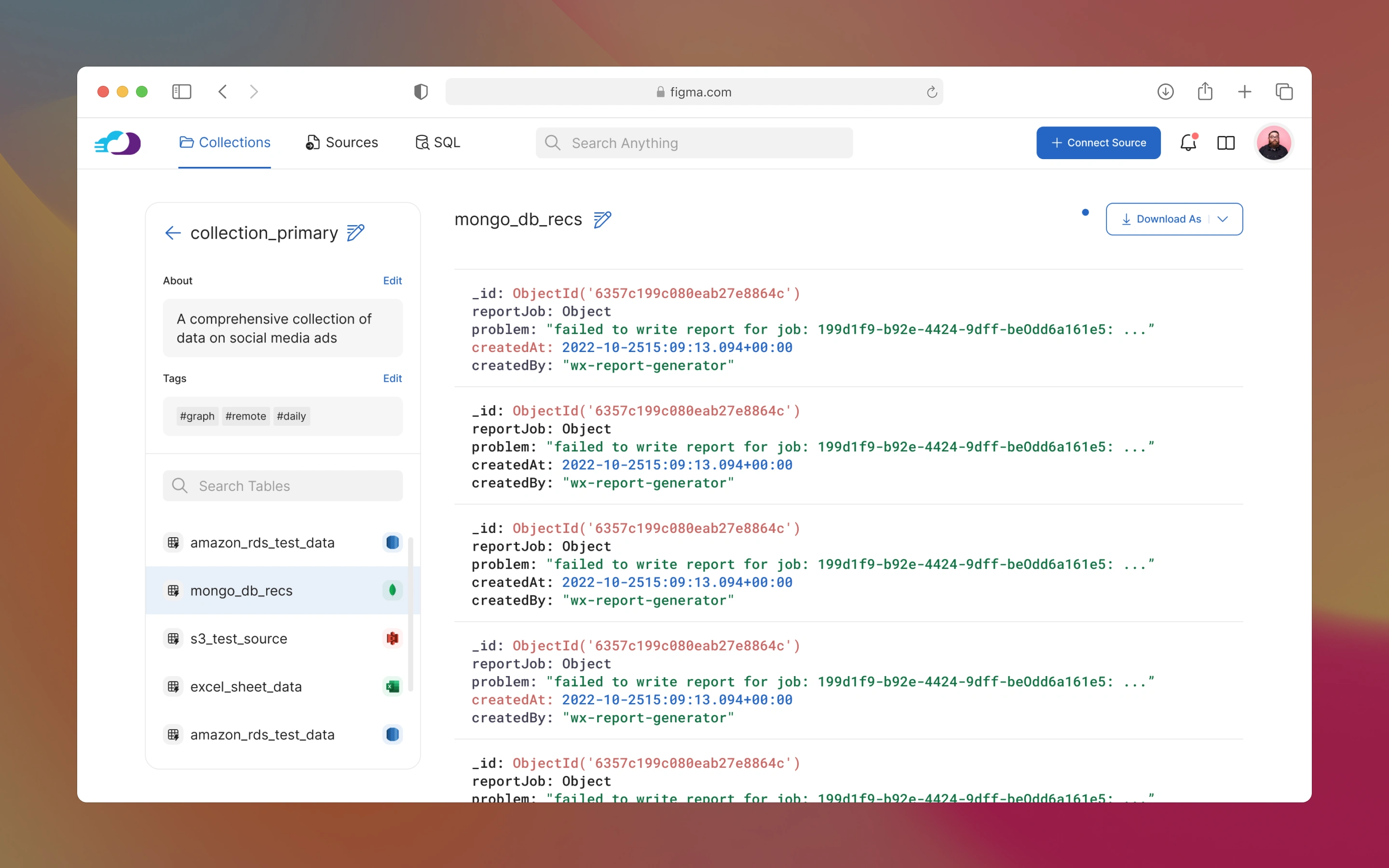1389x868 pixels.
Task: Open the user profile avatar
Action: pos(1273,143)
